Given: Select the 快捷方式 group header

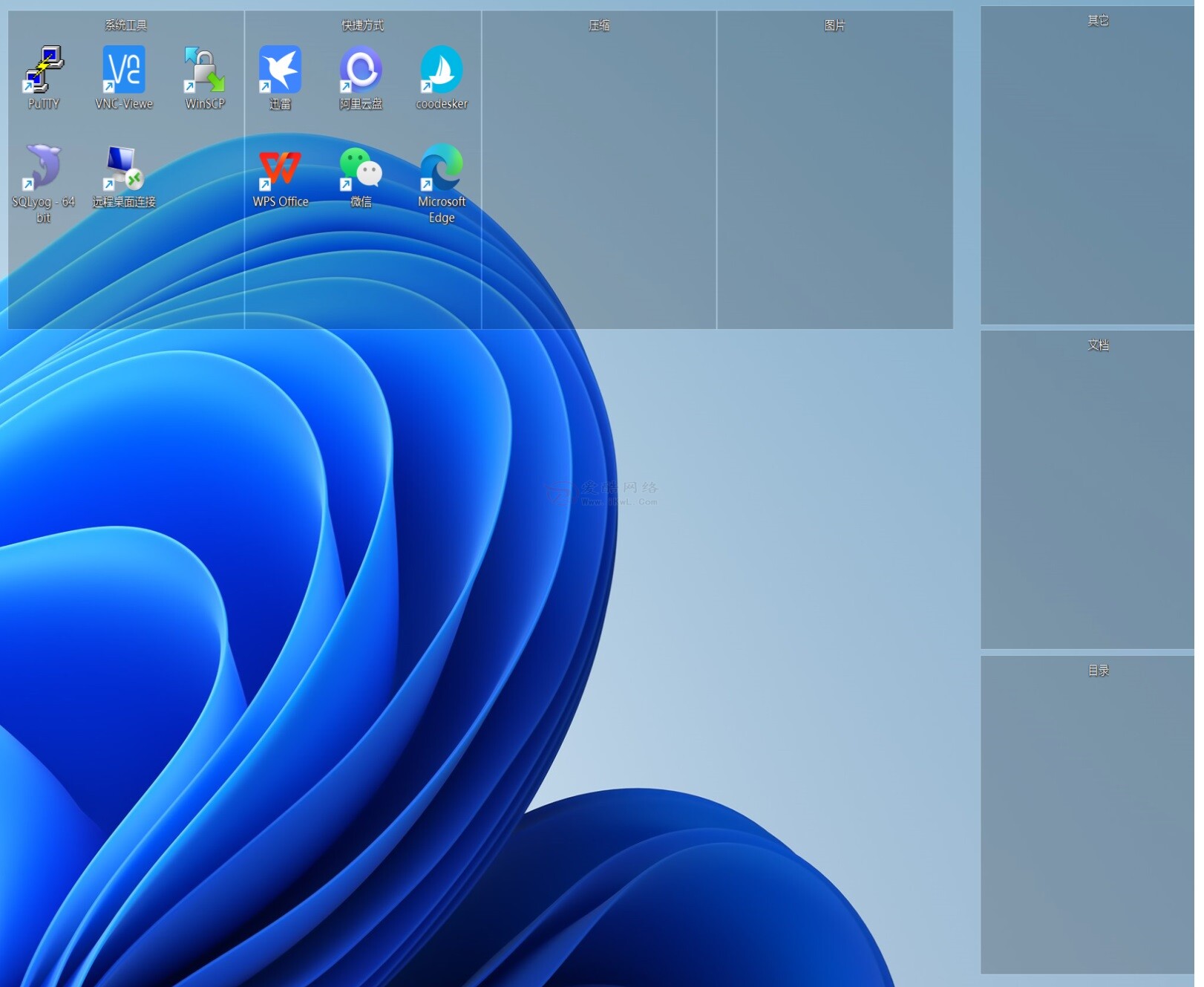Looking at the screenshot, I should click(x=362, y=25).
